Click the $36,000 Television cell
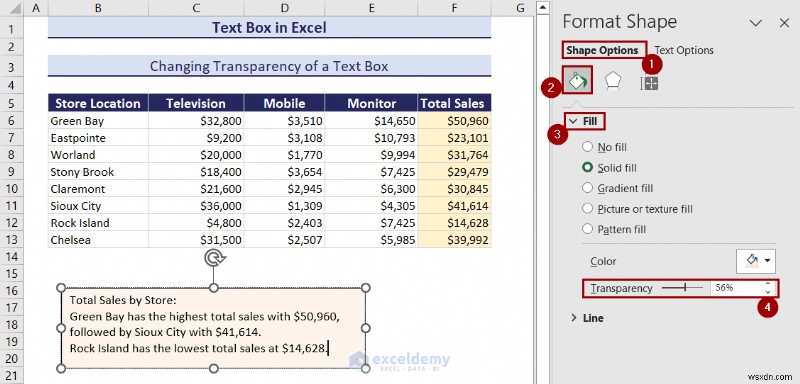The image size is (800, 384). point(196,206)
